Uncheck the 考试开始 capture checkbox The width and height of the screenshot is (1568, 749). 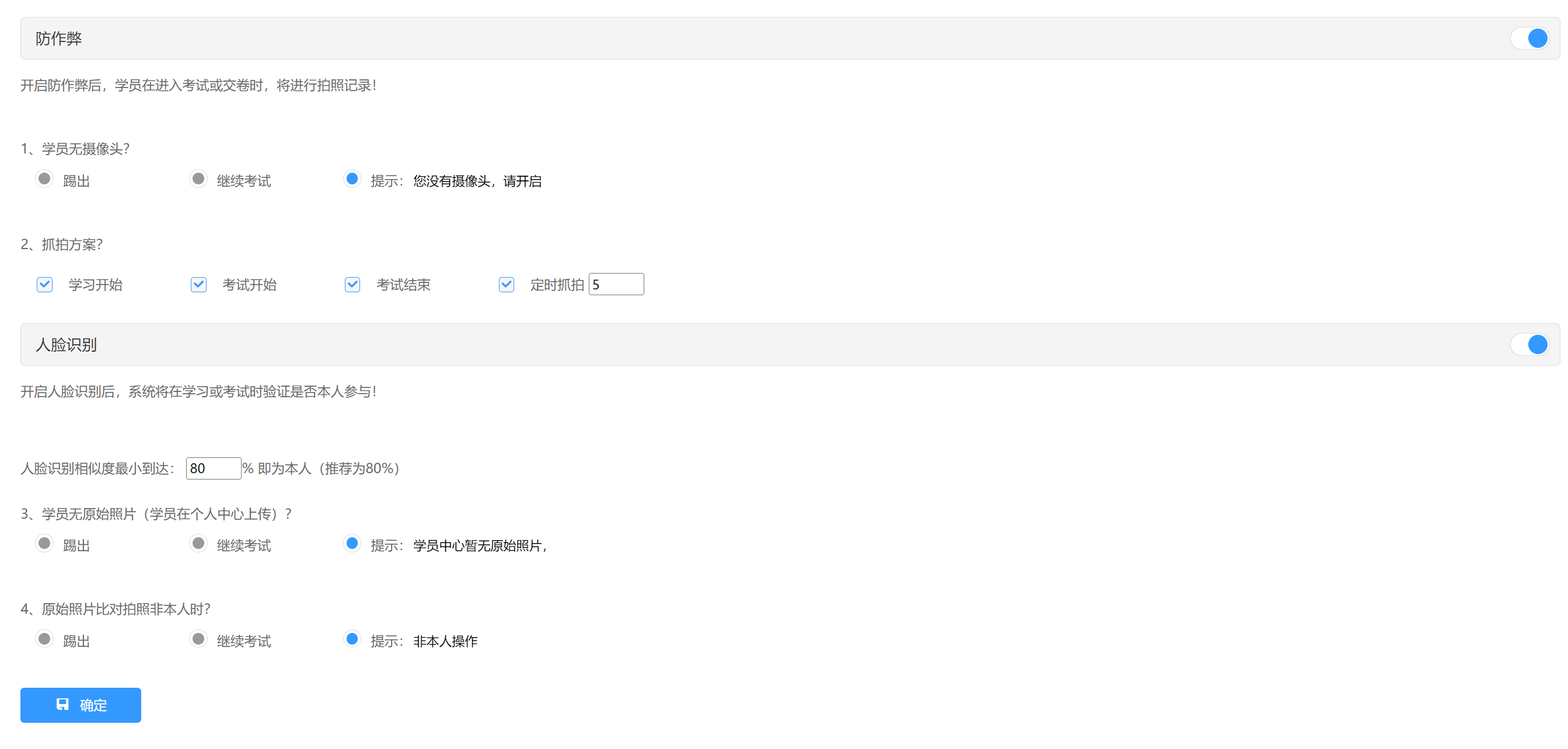coord(198,285)
